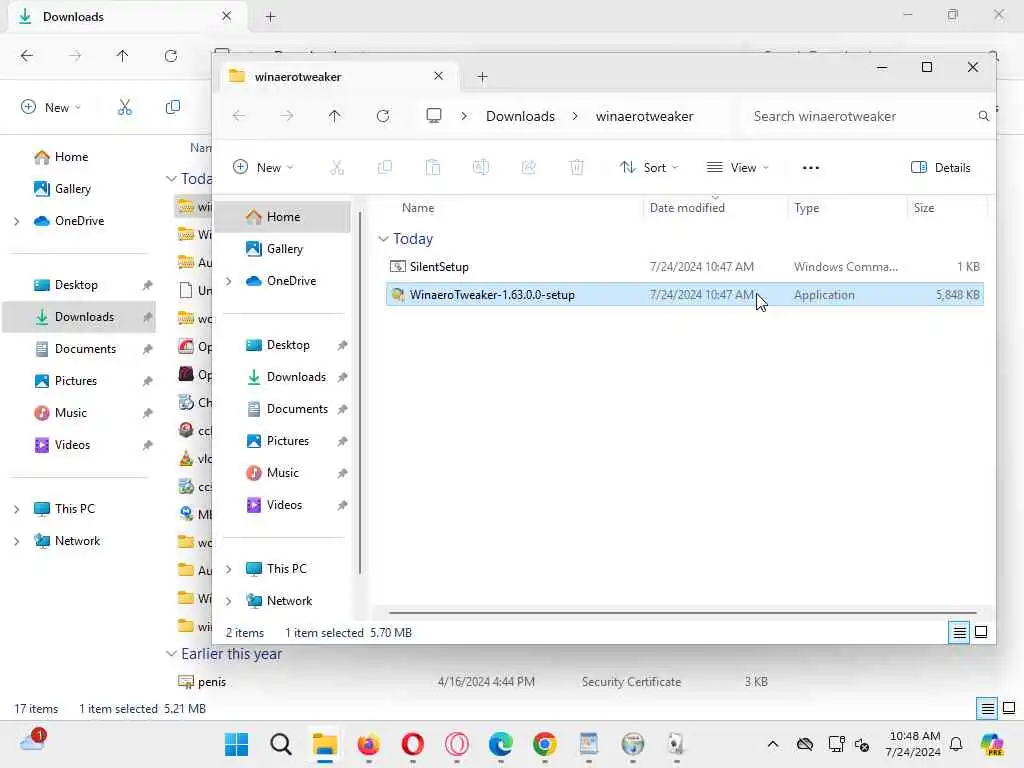Switch winaerotweaker window to large thumbnails view
1024x768 pixels.
coord(981,632)
